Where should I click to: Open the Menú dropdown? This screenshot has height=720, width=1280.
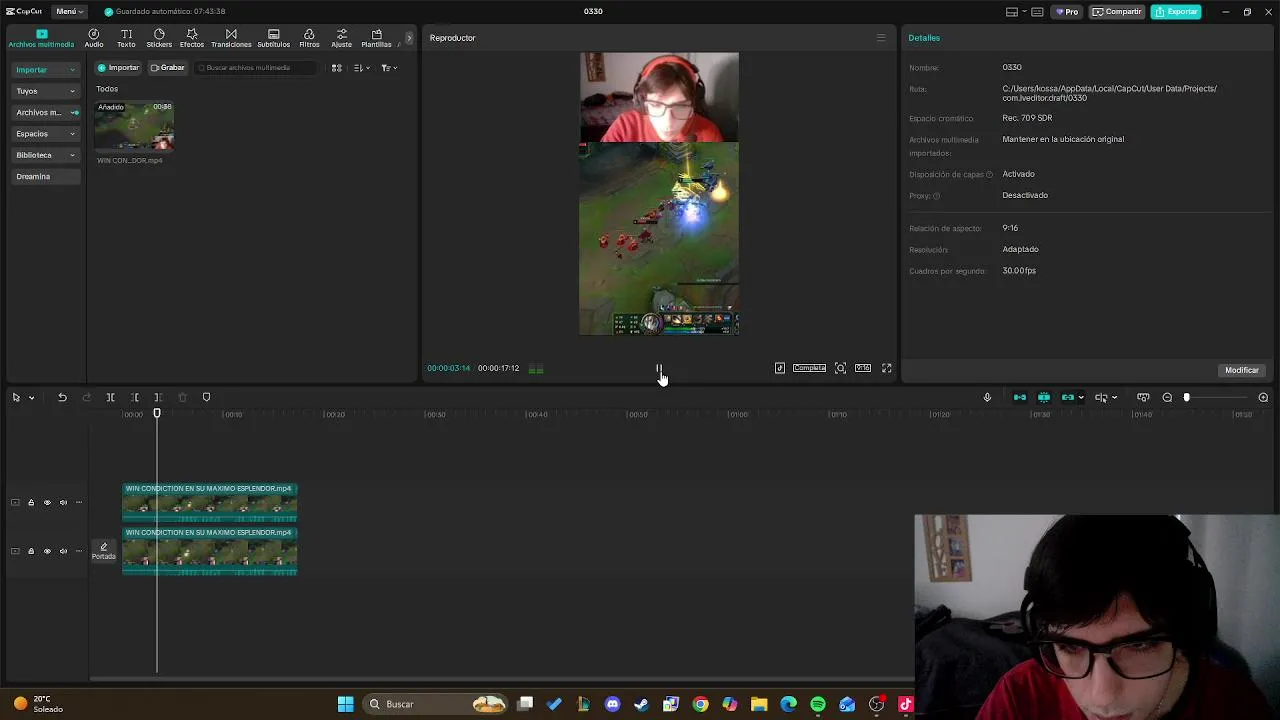[70, 11]
